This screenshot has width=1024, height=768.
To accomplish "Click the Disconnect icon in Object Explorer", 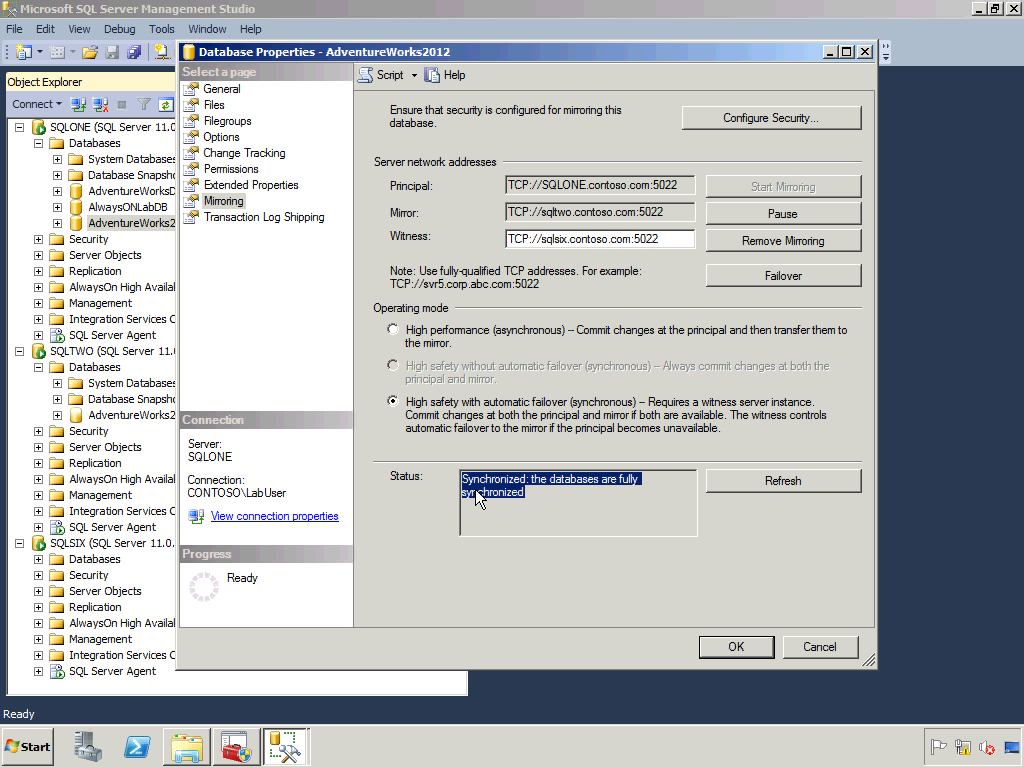I will point(99,104).
